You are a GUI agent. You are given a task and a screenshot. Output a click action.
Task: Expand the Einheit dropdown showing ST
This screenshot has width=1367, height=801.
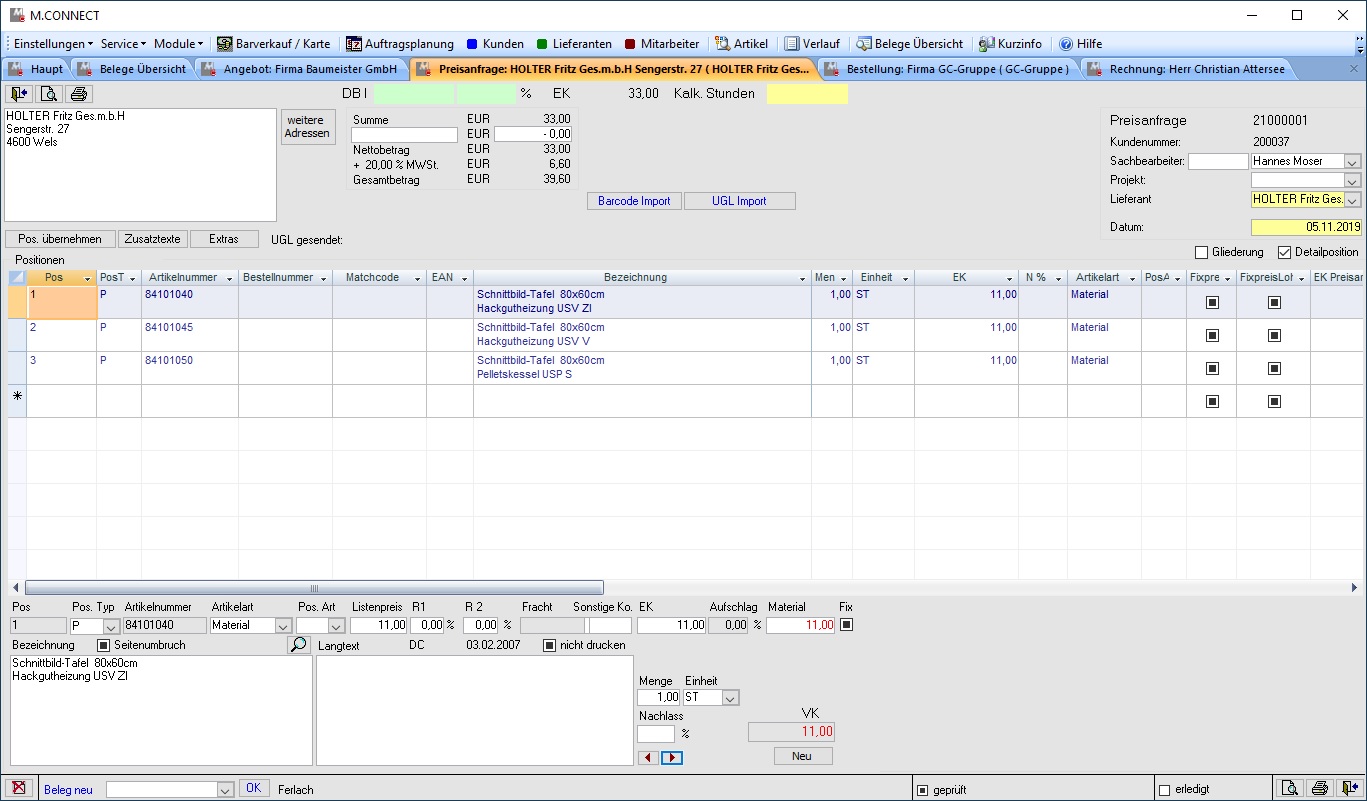[730, 698]
